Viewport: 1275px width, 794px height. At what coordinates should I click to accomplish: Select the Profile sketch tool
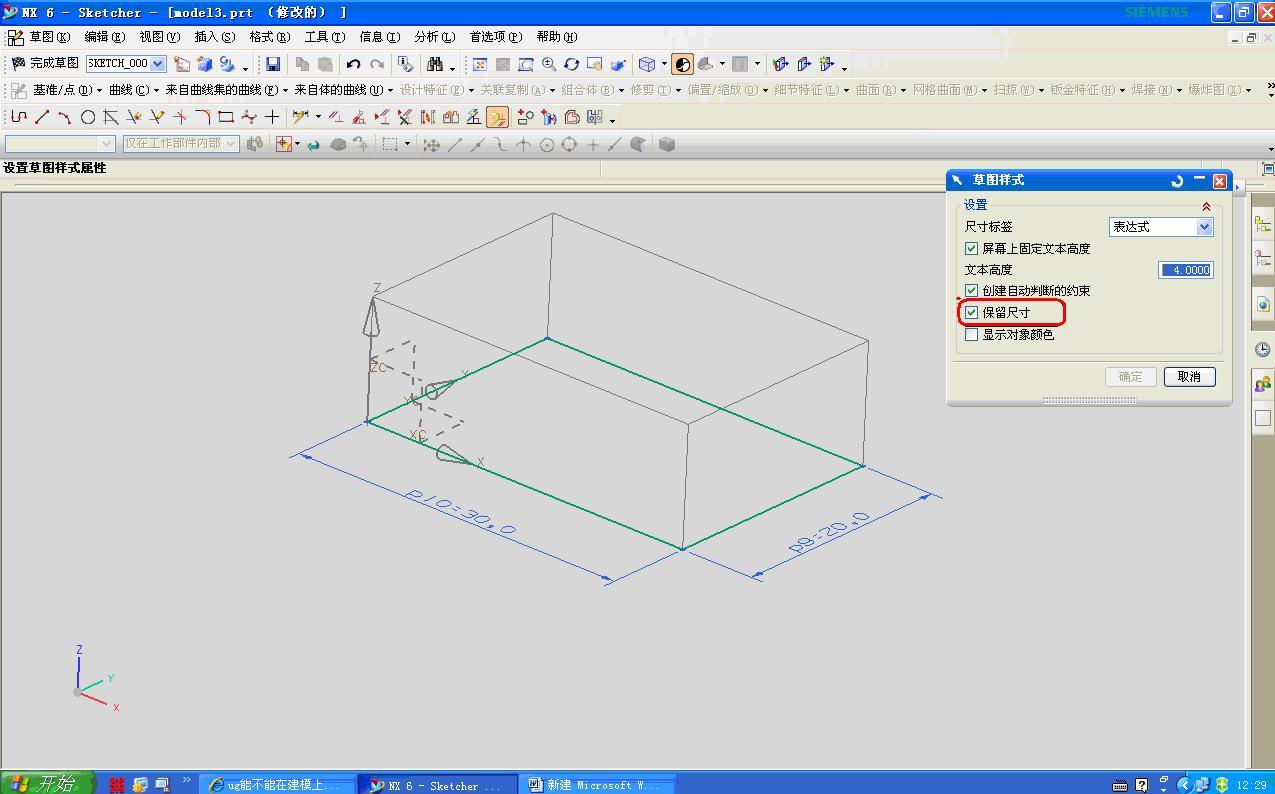pyautogui.click(x=19, y=117)
